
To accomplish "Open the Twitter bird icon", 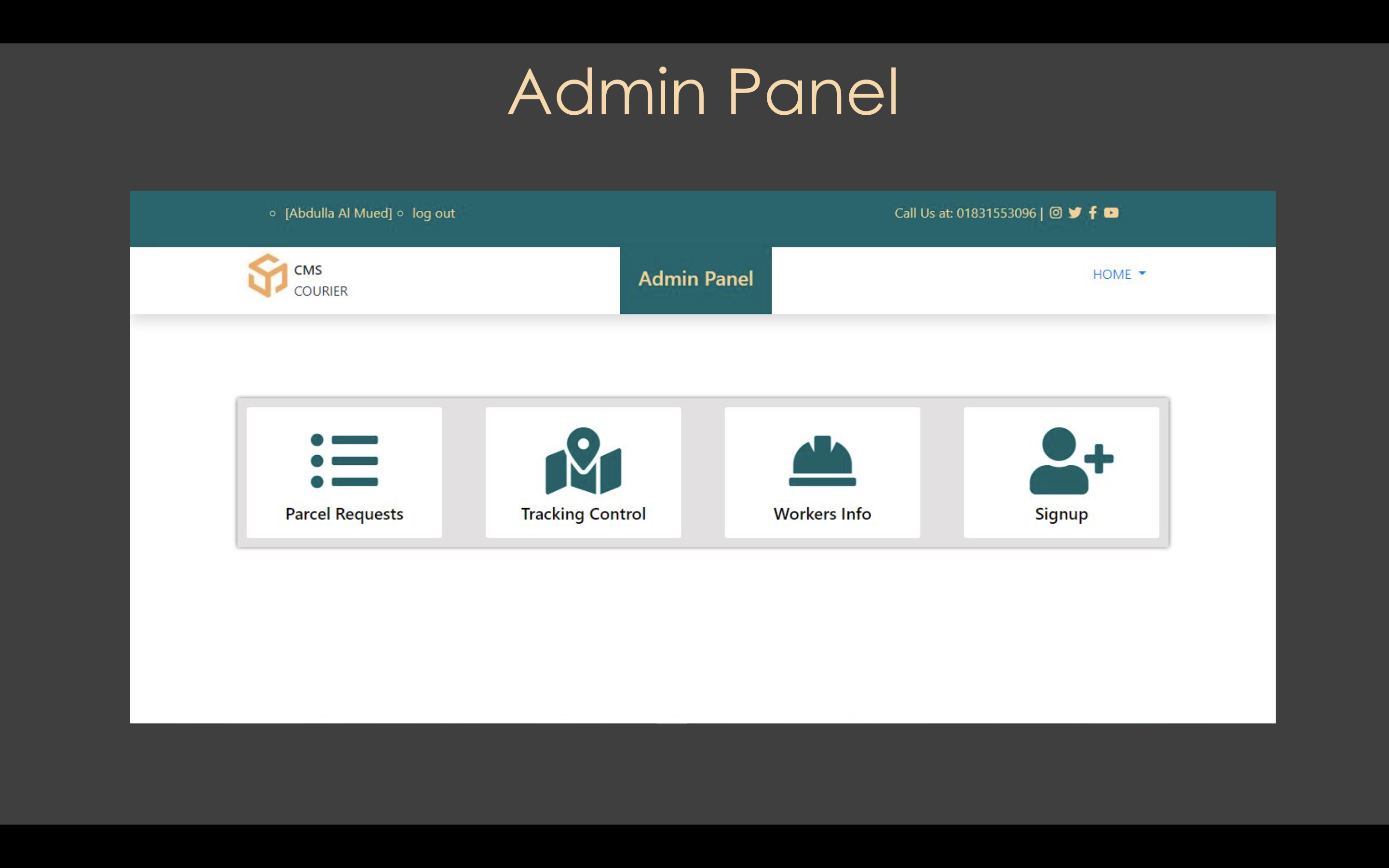I will (1075, 213).
